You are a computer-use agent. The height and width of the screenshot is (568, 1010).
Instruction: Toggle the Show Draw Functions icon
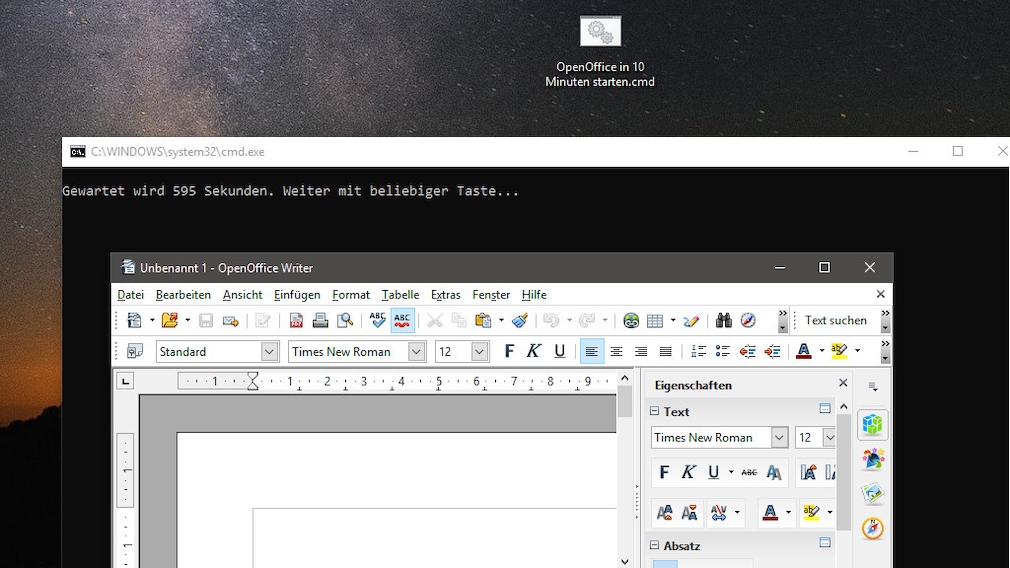pyautogui.click(x=691, y=320)
